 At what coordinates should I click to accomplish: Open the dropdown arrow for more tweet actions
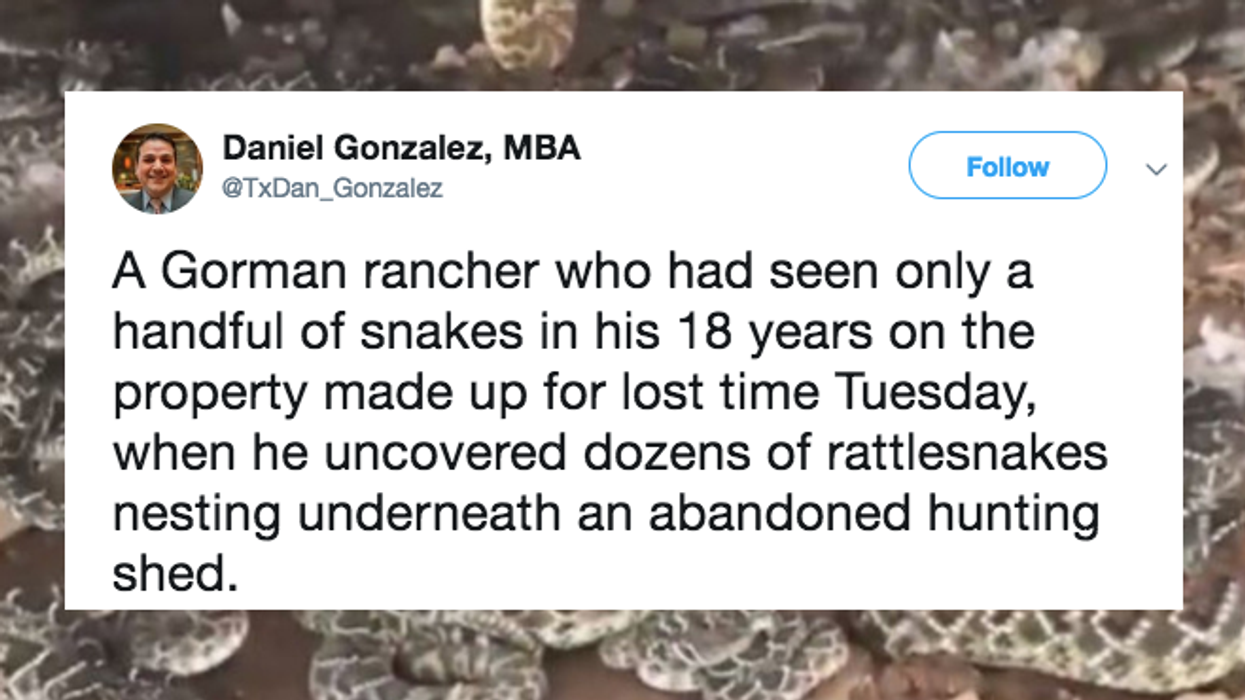1156,168
